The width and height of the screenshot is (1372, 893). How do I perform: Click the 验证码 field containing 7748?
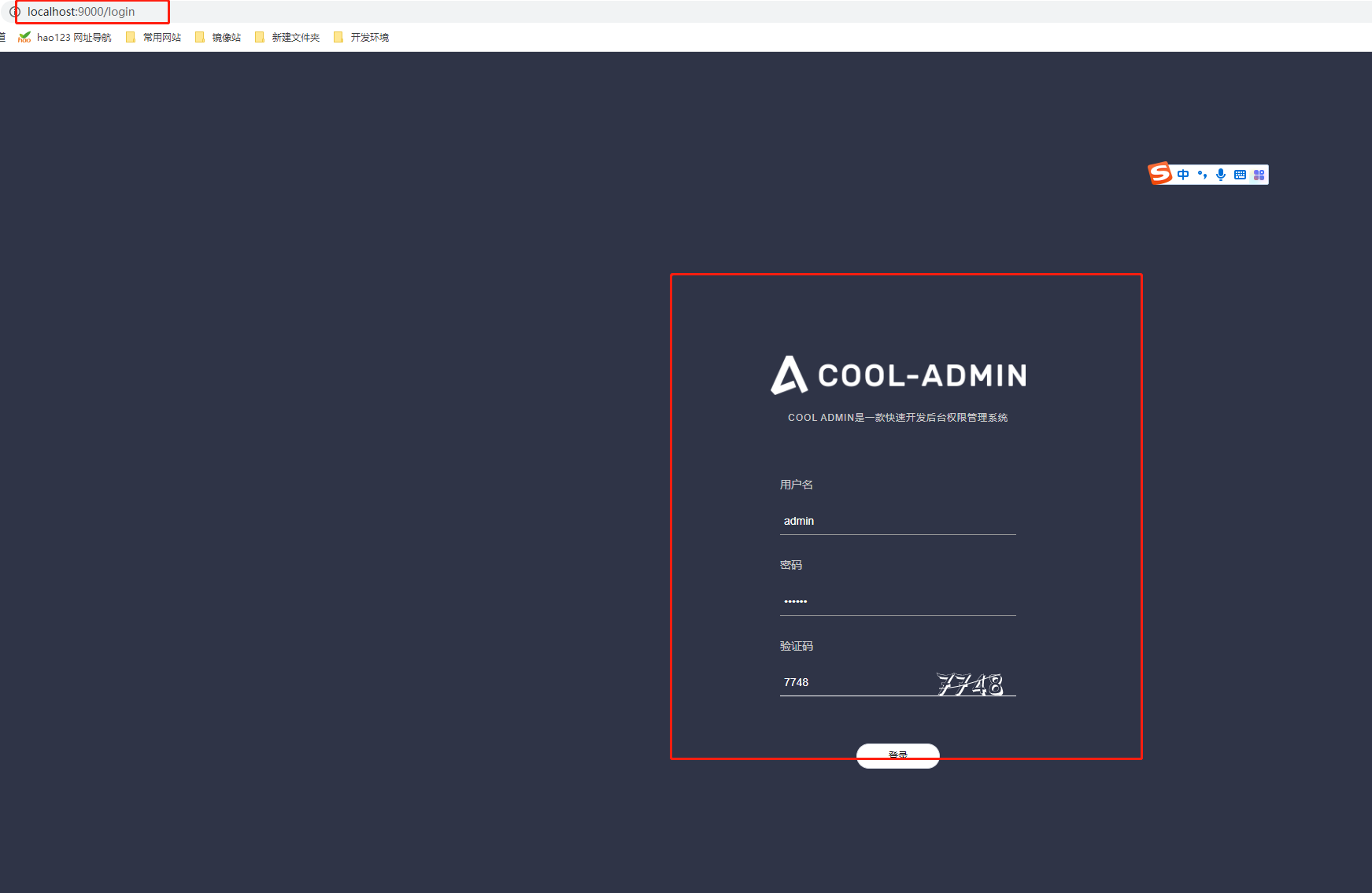(855, 682)
